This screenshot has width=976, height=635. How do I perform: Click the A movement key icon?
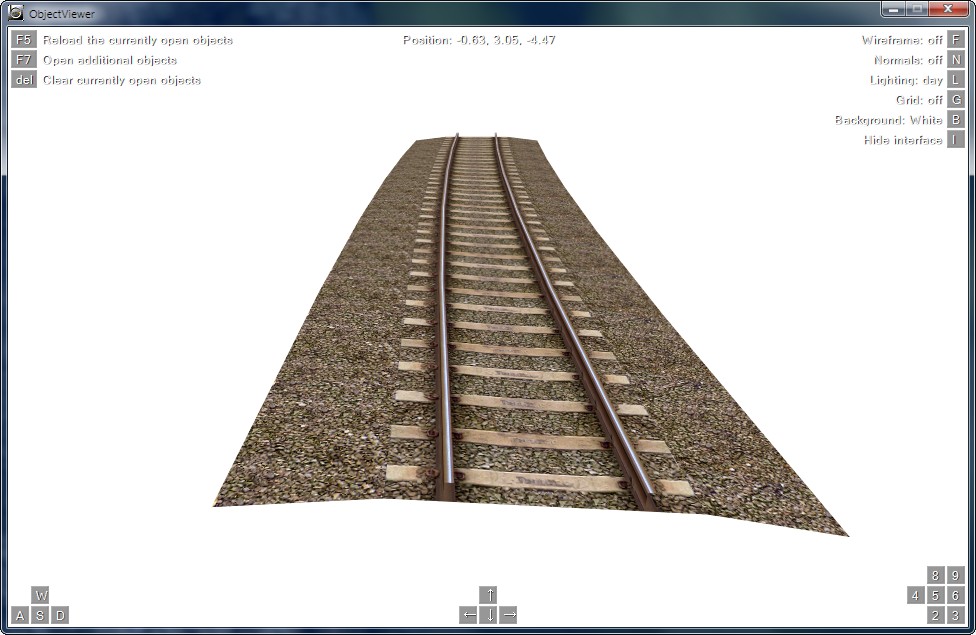tap(20, 615)
